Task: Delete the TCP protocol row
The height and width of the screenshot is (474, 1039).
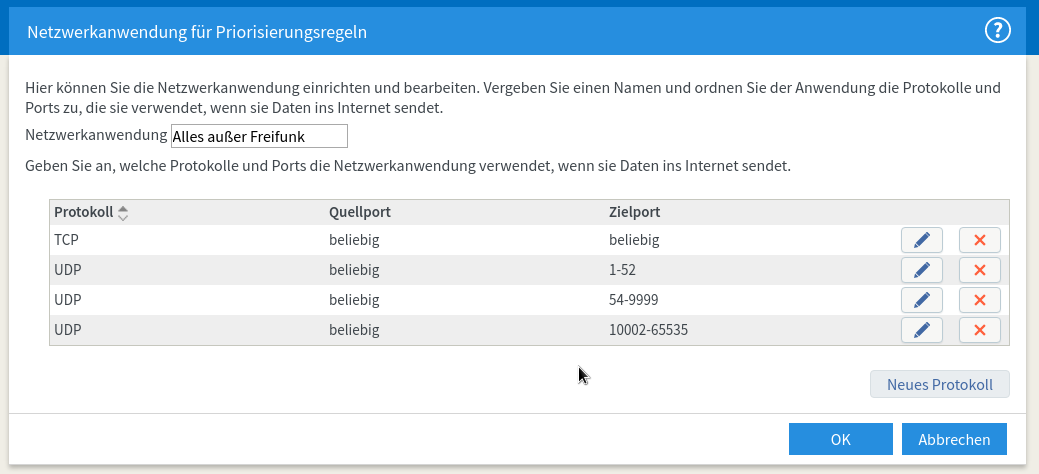Action: [x=979, y=240]
